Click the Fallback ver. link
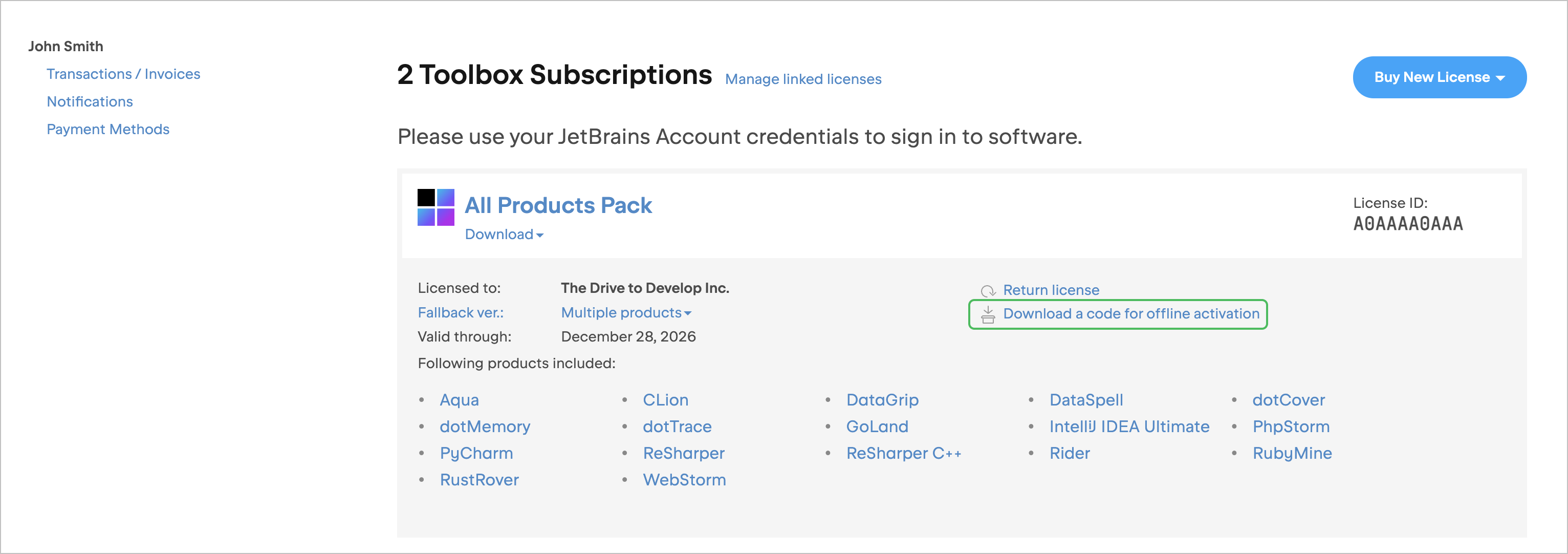1568x554 pixels. (460, 313)
